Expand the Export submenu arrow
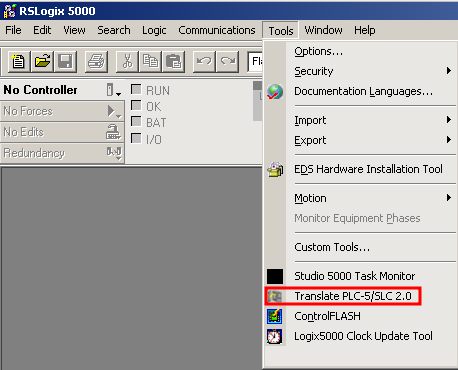The height and width of the screenshot is (370, 458). click(x=449, y=140)
